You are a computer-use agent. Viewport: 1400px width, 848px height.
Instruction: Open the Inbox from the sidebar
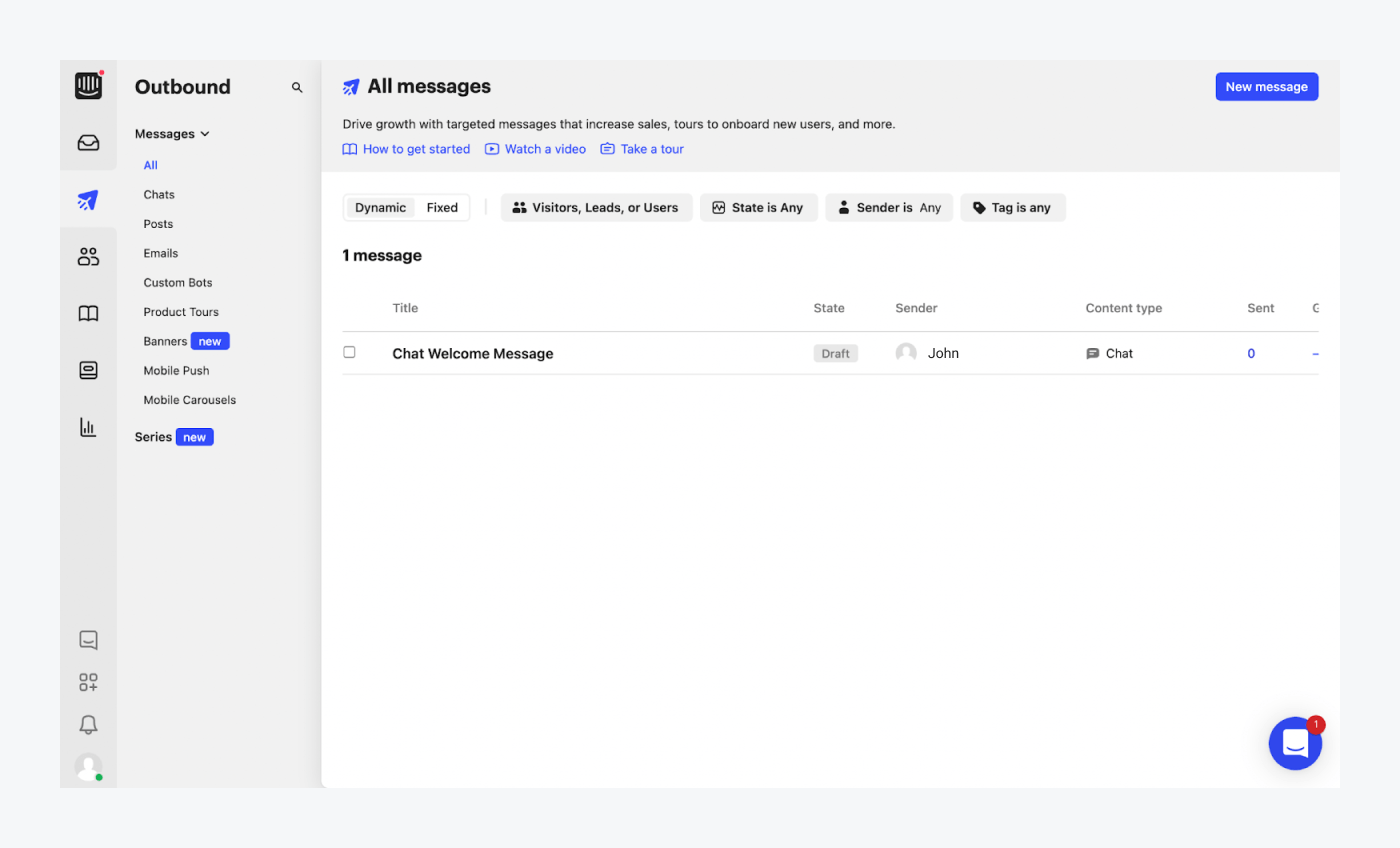point(88,142)
